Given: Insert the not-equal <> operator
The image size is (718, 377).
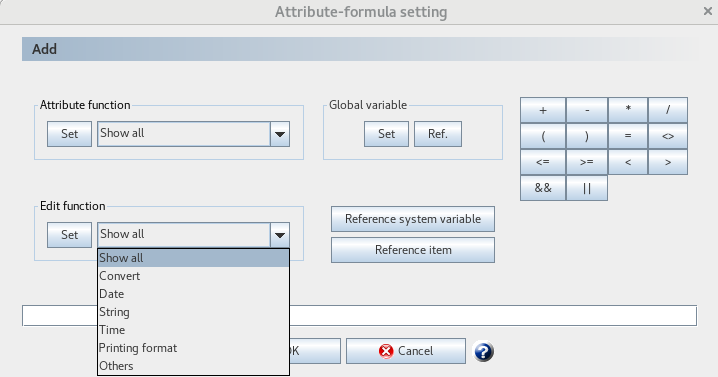Looking at the screenshot, I should pos(668,136).
